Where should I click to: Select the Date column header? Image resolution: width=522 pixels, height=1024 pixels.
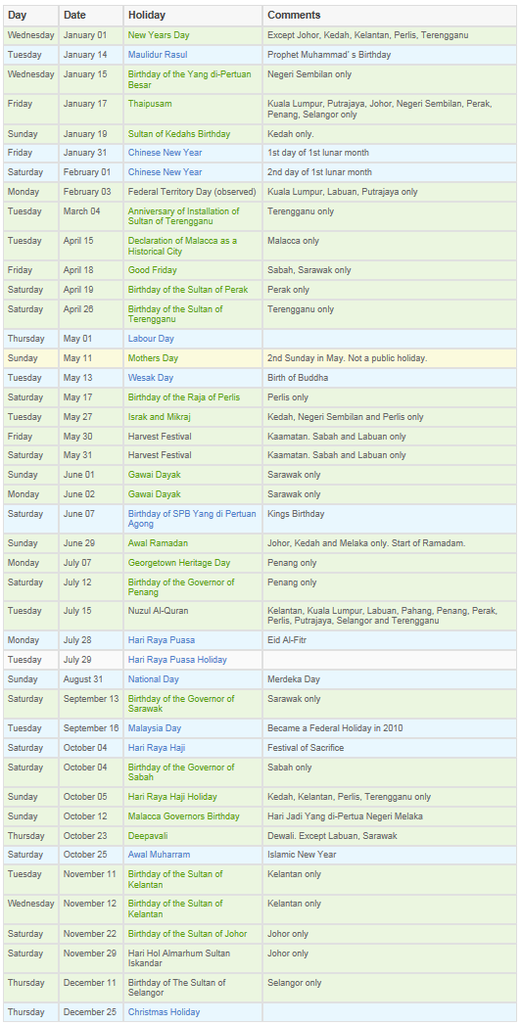pos(74,15)
